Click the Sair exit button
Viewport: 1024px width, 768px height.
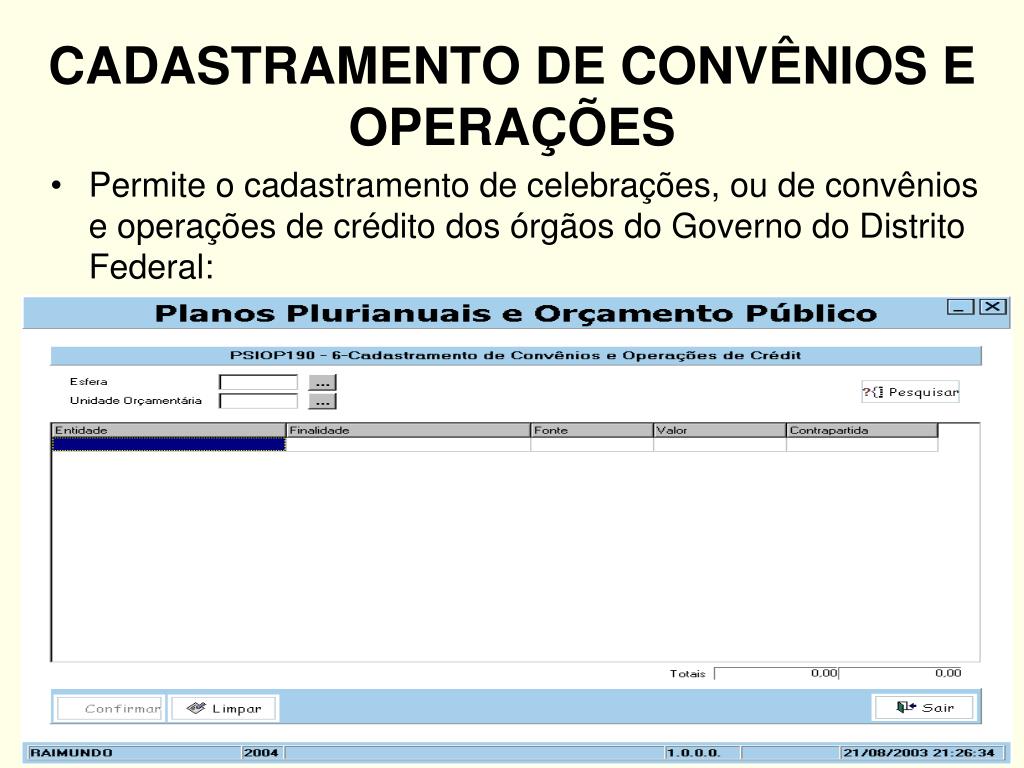(x=924, y=707)
